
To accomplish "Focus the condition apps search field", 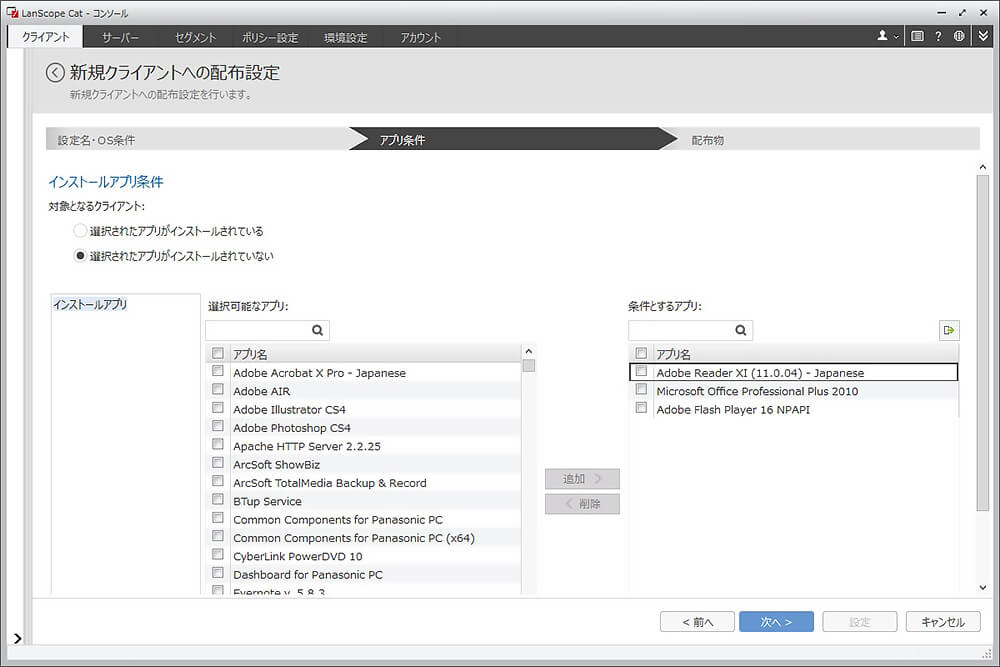I will coord(681,330).
